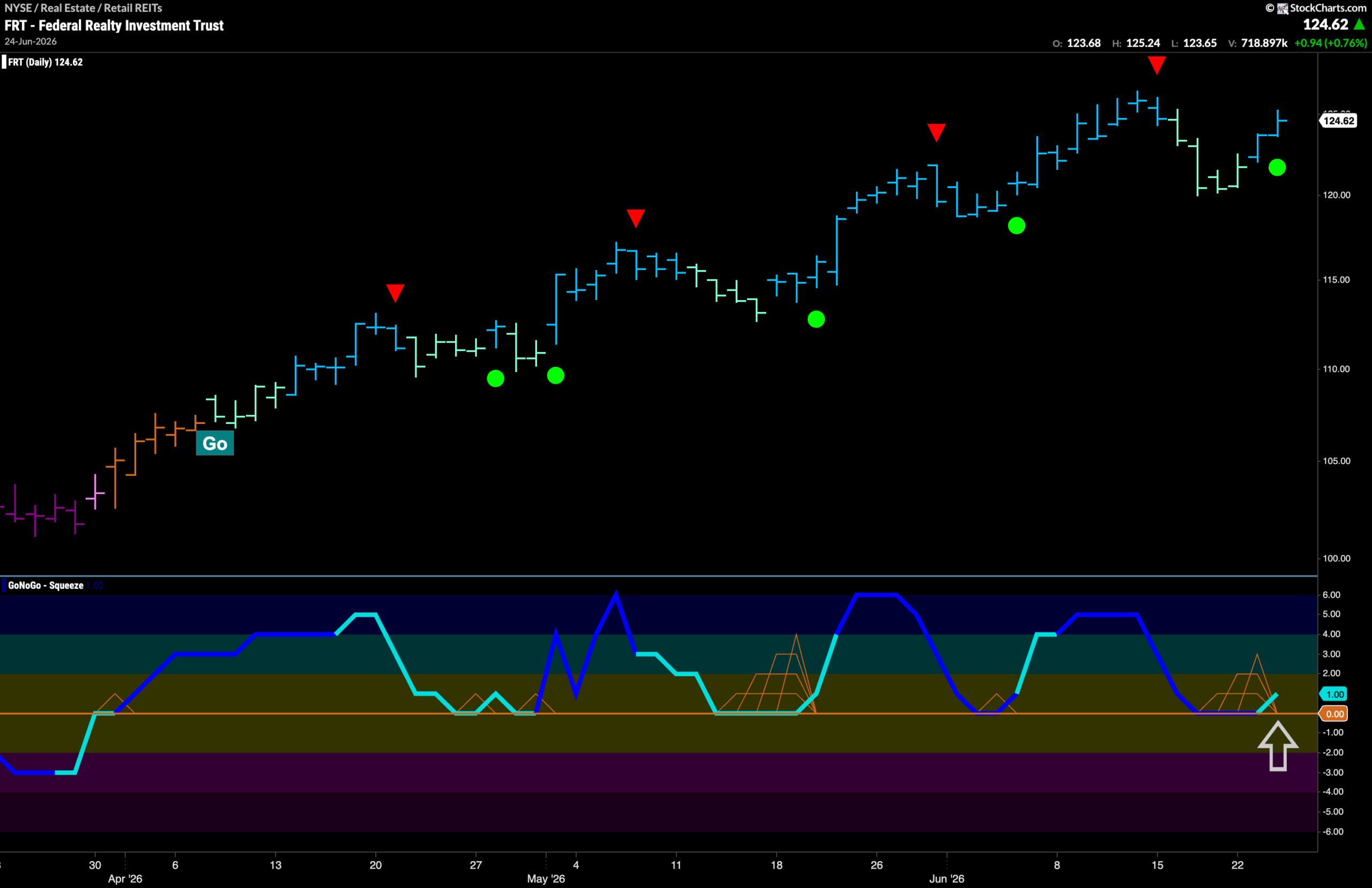Click the red triangle marker above May 29 bar
This screenshot has width=1372, height=888.
pyautogui.click(x=936, y=132)
